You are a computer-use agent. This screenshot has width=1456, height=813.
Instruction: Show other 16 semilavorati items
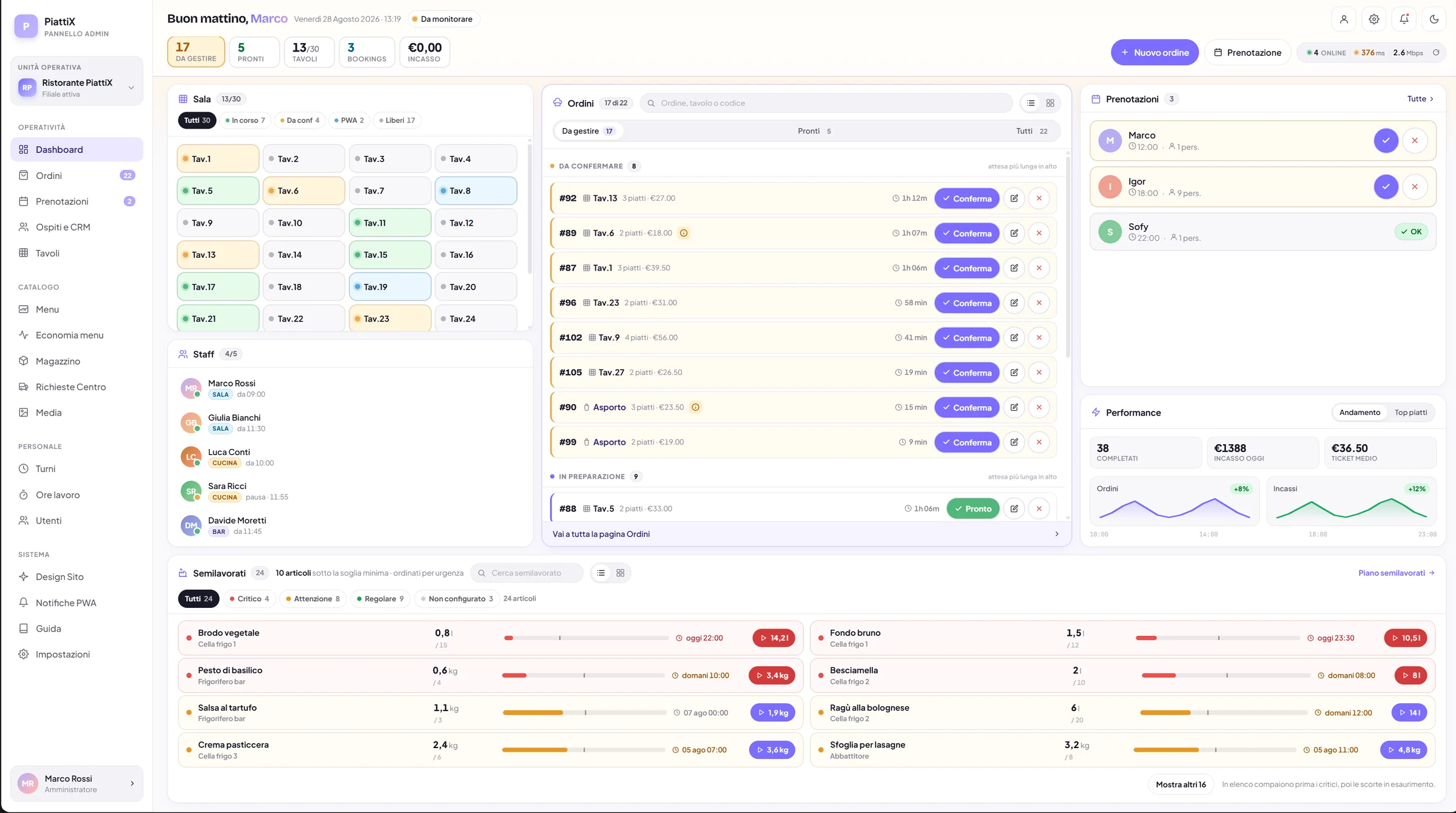pos(1181,784)
